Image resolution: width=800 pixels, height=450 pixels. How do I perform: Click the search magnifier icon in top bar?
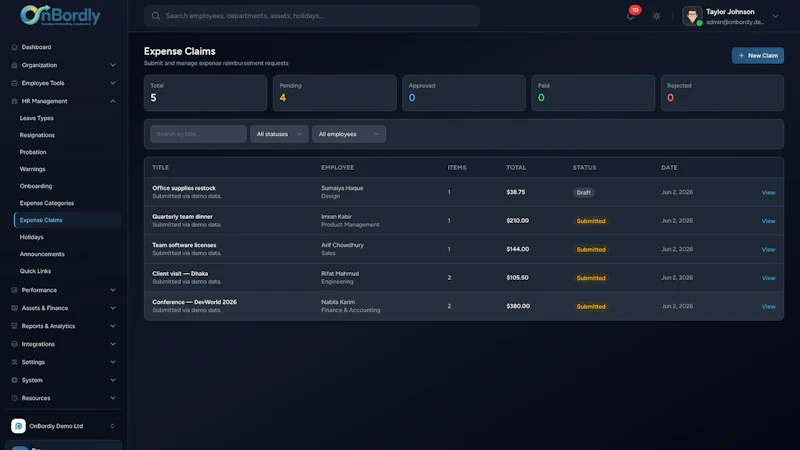point(156,16)
